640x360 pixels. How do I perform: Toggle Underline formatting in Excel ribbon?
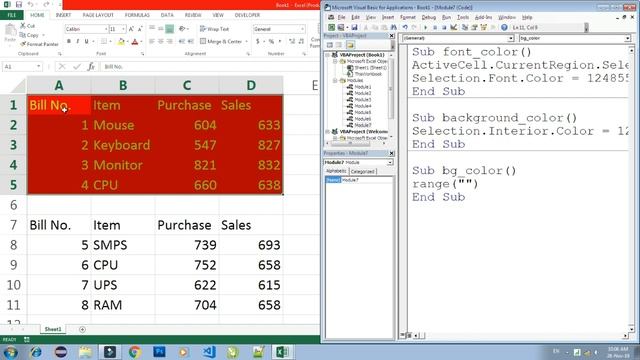tap(86, 41)
